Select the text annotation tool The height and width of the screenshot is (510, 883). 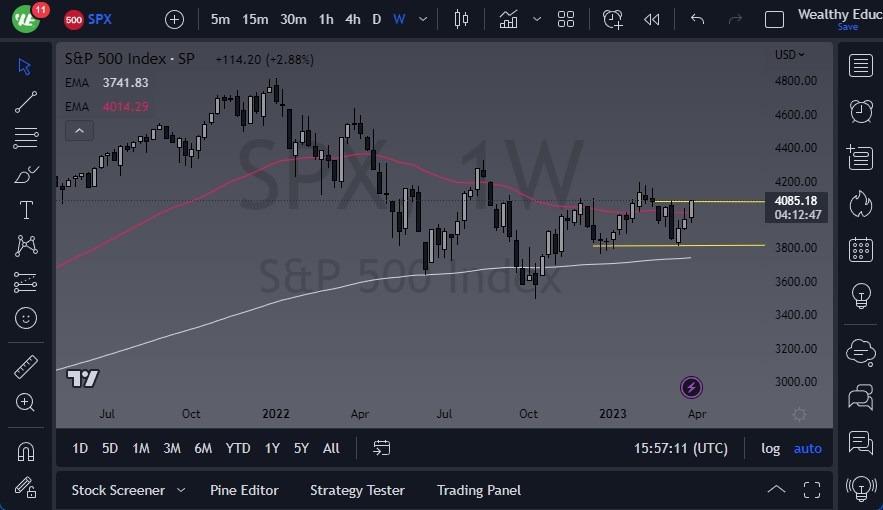coord(26,210)
